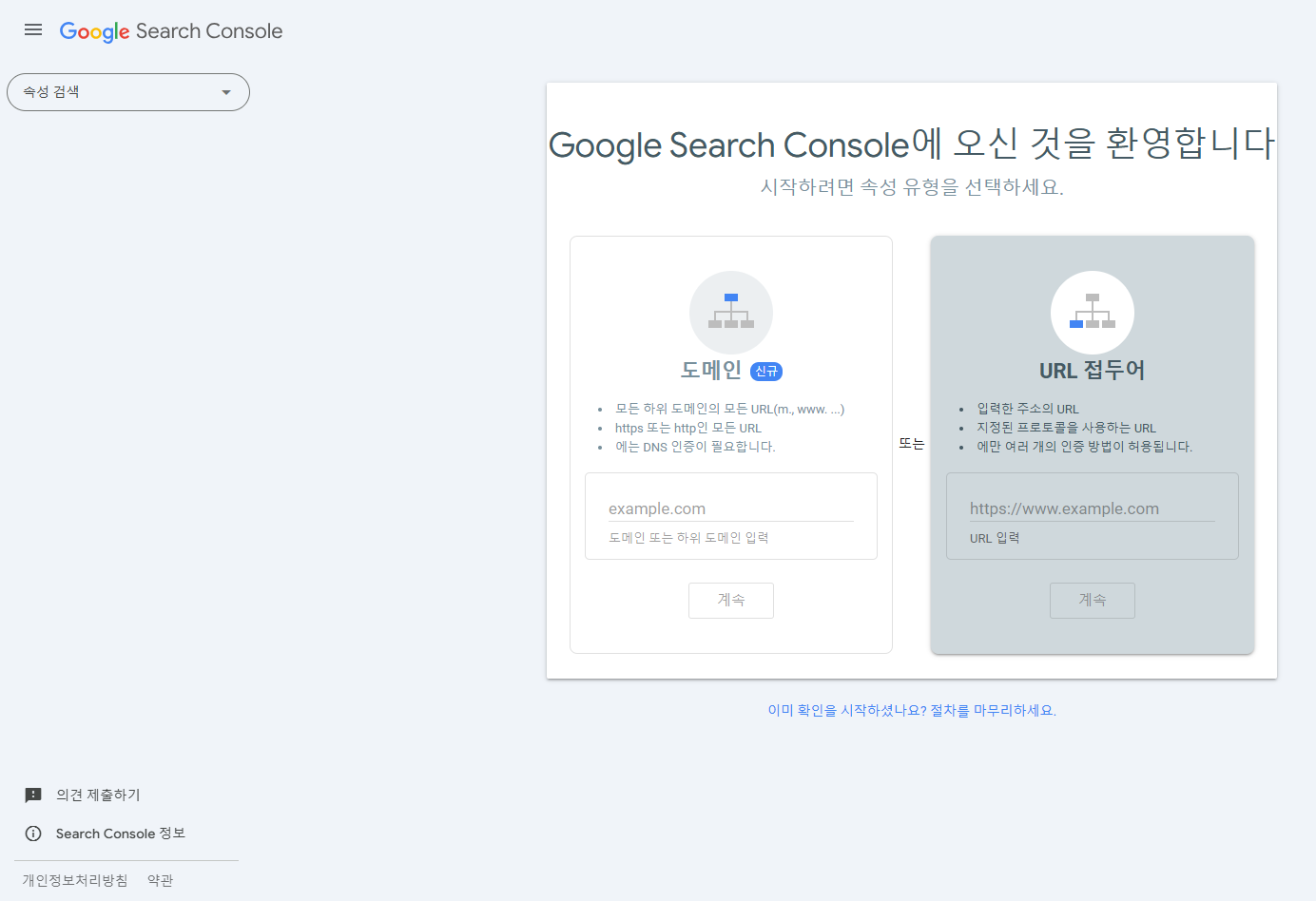Click the URL 접두어 network icon
The height and width of the screenshot is (901, 1316).
tap(1093, 313)
